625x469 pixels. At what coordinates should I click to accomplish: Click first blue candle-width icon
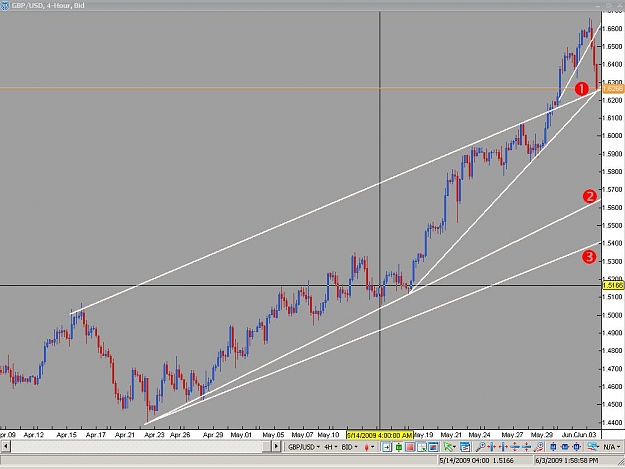point(553,447)
